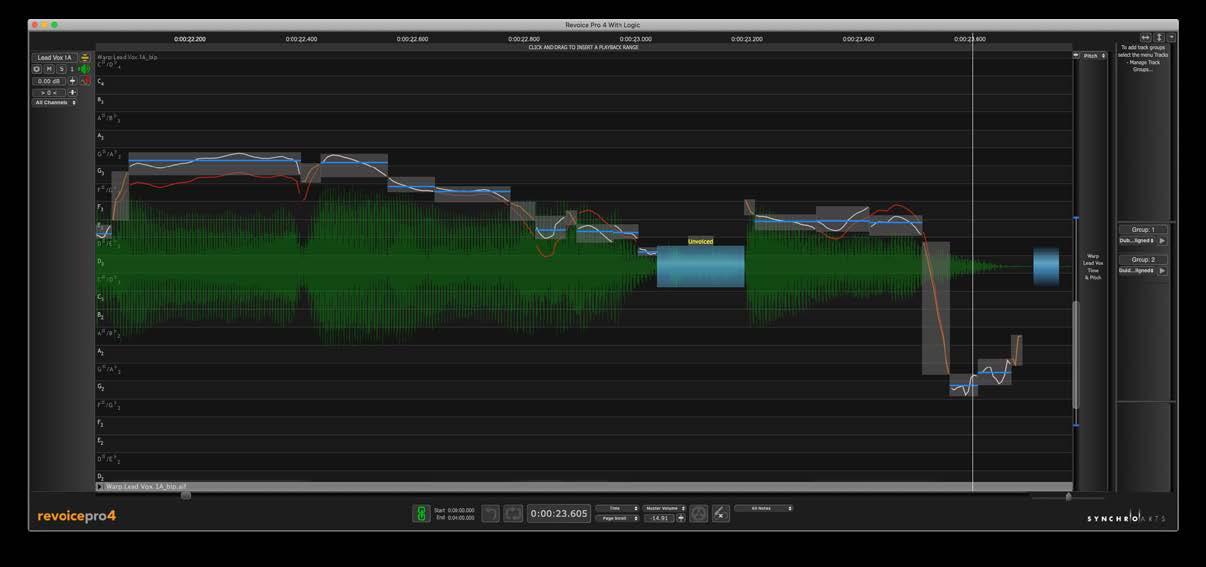Click the Lead Vox 1A track name field
This screenshot has width=1206, height=567.
[x=55, y=58]
